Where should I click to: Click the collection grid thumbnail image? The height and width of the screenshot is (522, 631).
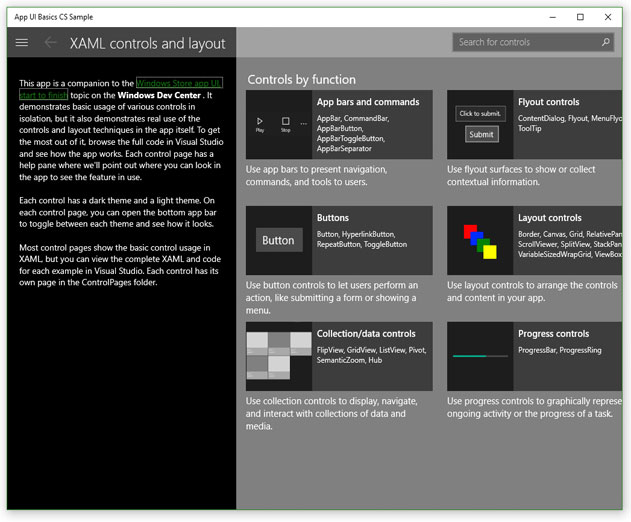click(279, 356)
